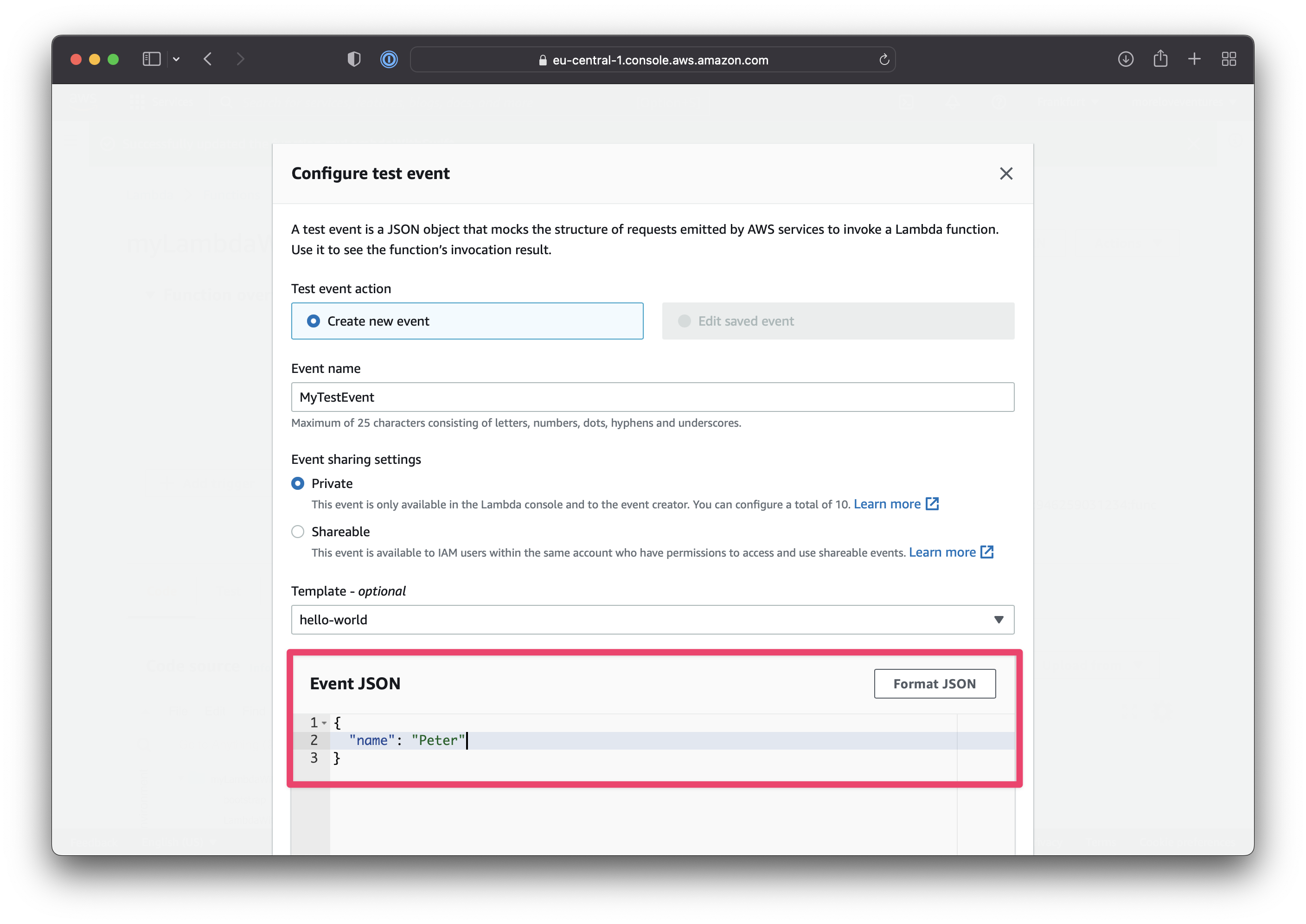
Task: Open Safari downloads
Action: click(1125, 58)
